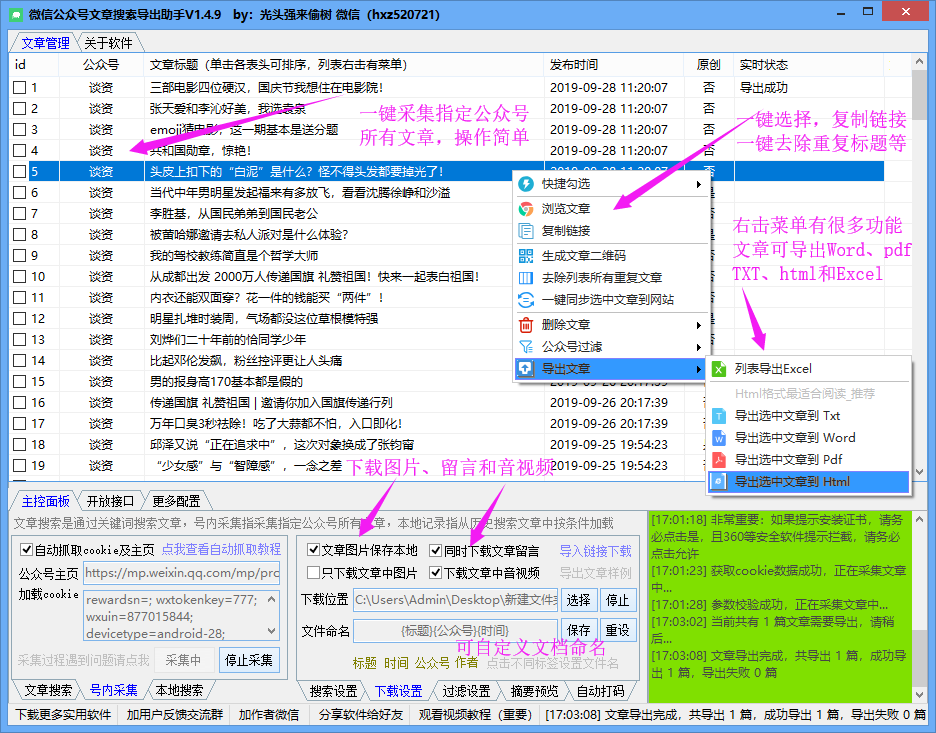Click the 作者 naming tag
This screenshot has width=936, height=733.
coord(466,663)
